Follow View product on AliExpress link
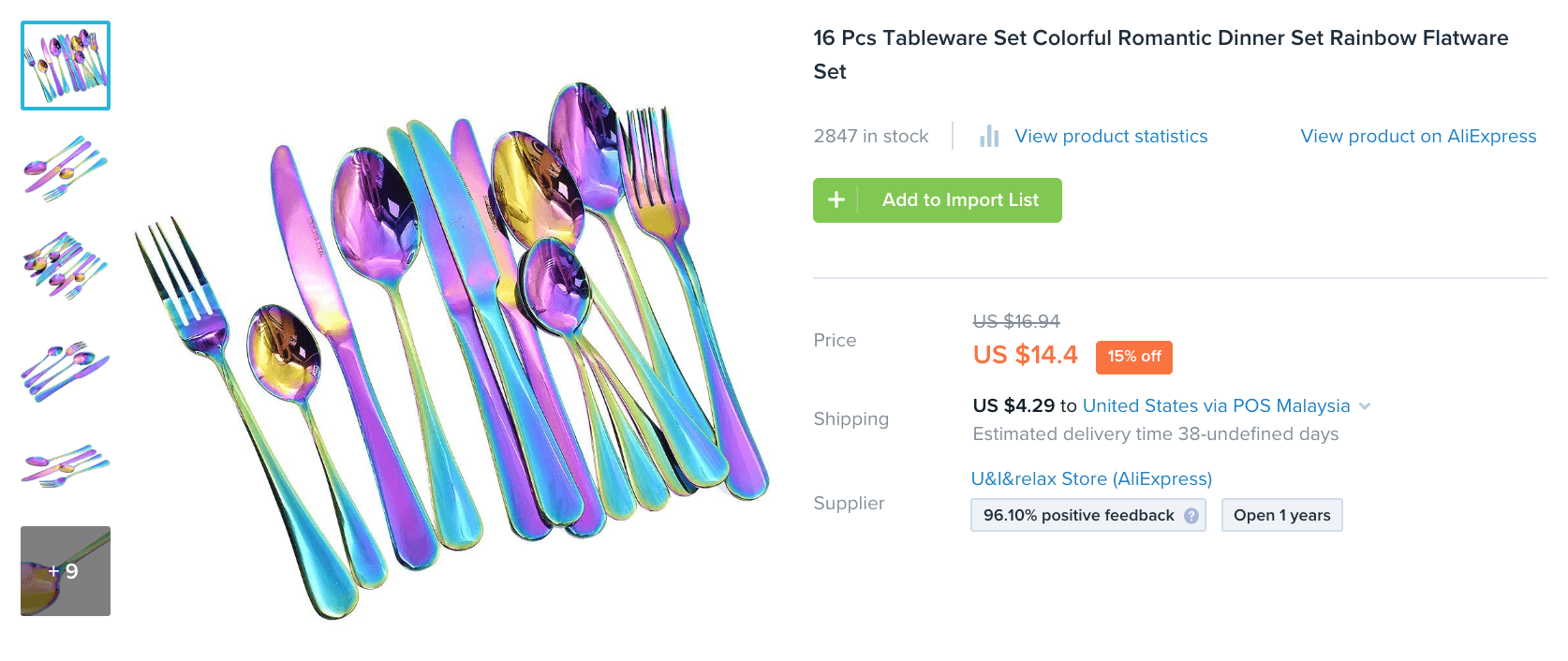 1418,137
